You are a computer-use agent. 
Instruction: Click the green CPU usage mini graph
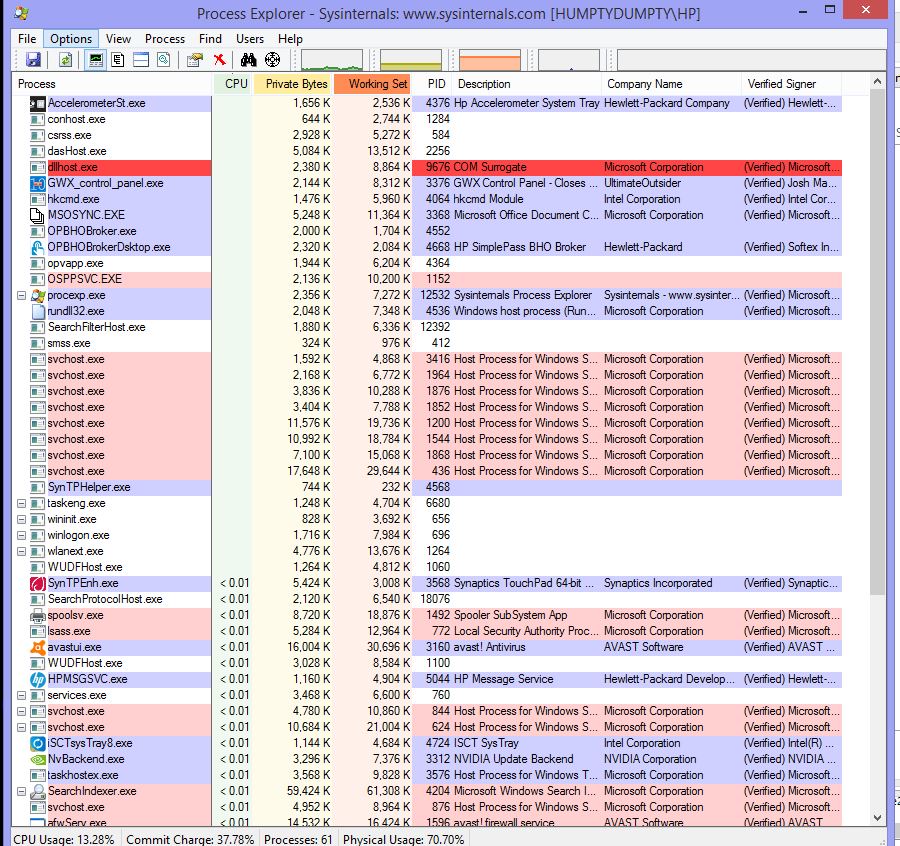pyautogui.click(x=332, y=60)
